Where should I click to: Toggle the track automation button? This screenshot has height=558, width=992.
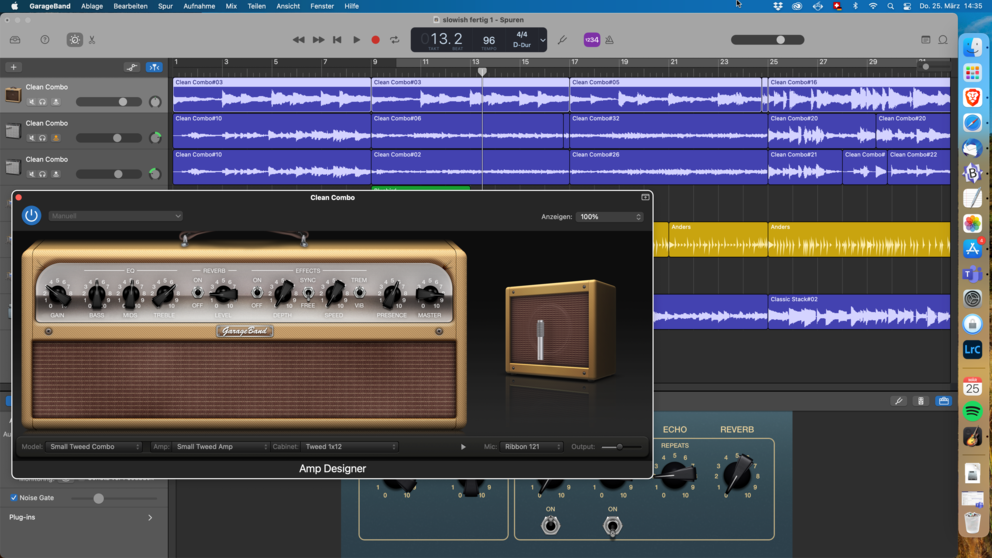(132, 67)
